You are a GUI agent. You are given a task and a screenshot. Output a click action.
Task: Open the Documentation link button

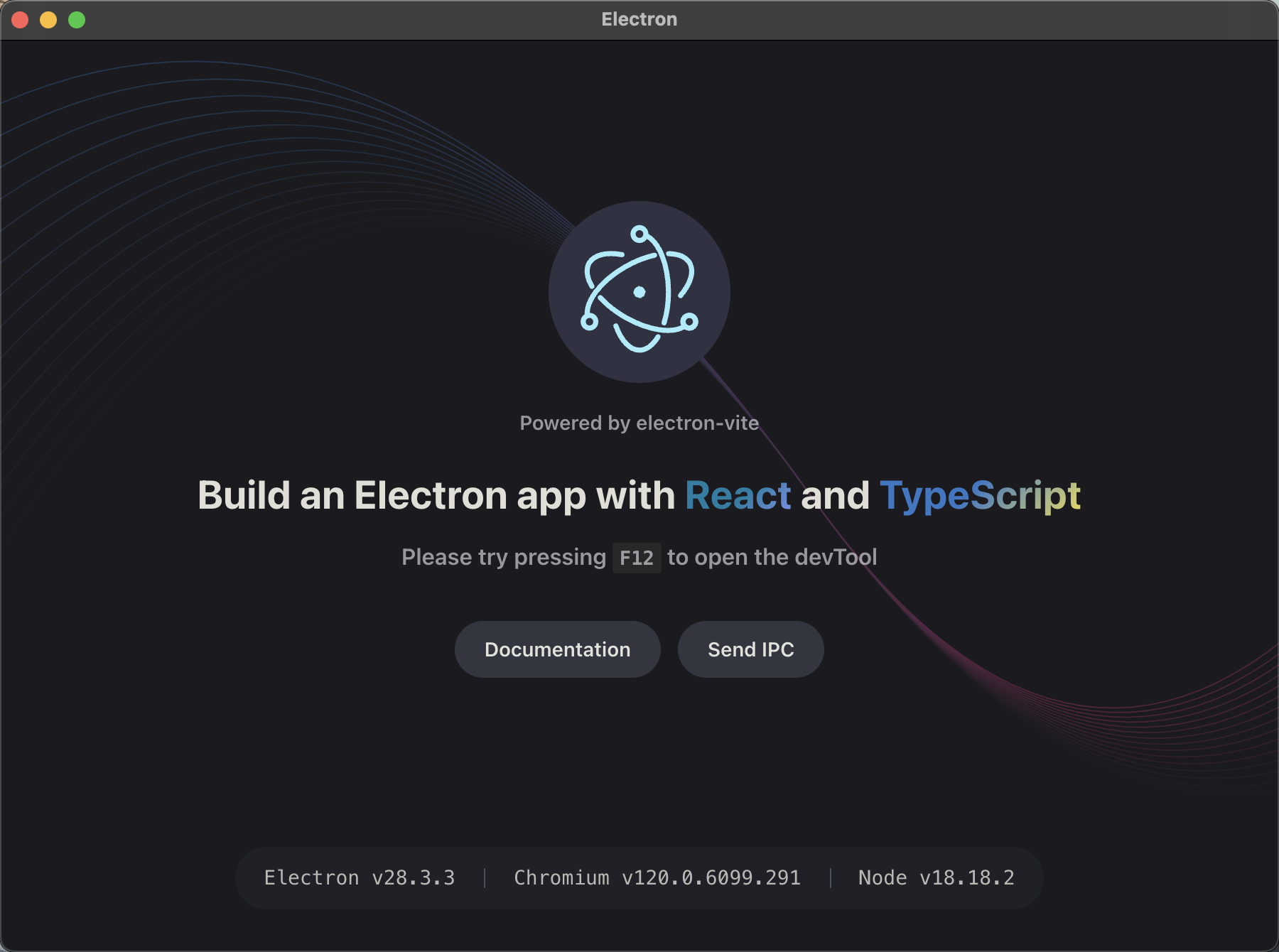(x=558, y=649)
